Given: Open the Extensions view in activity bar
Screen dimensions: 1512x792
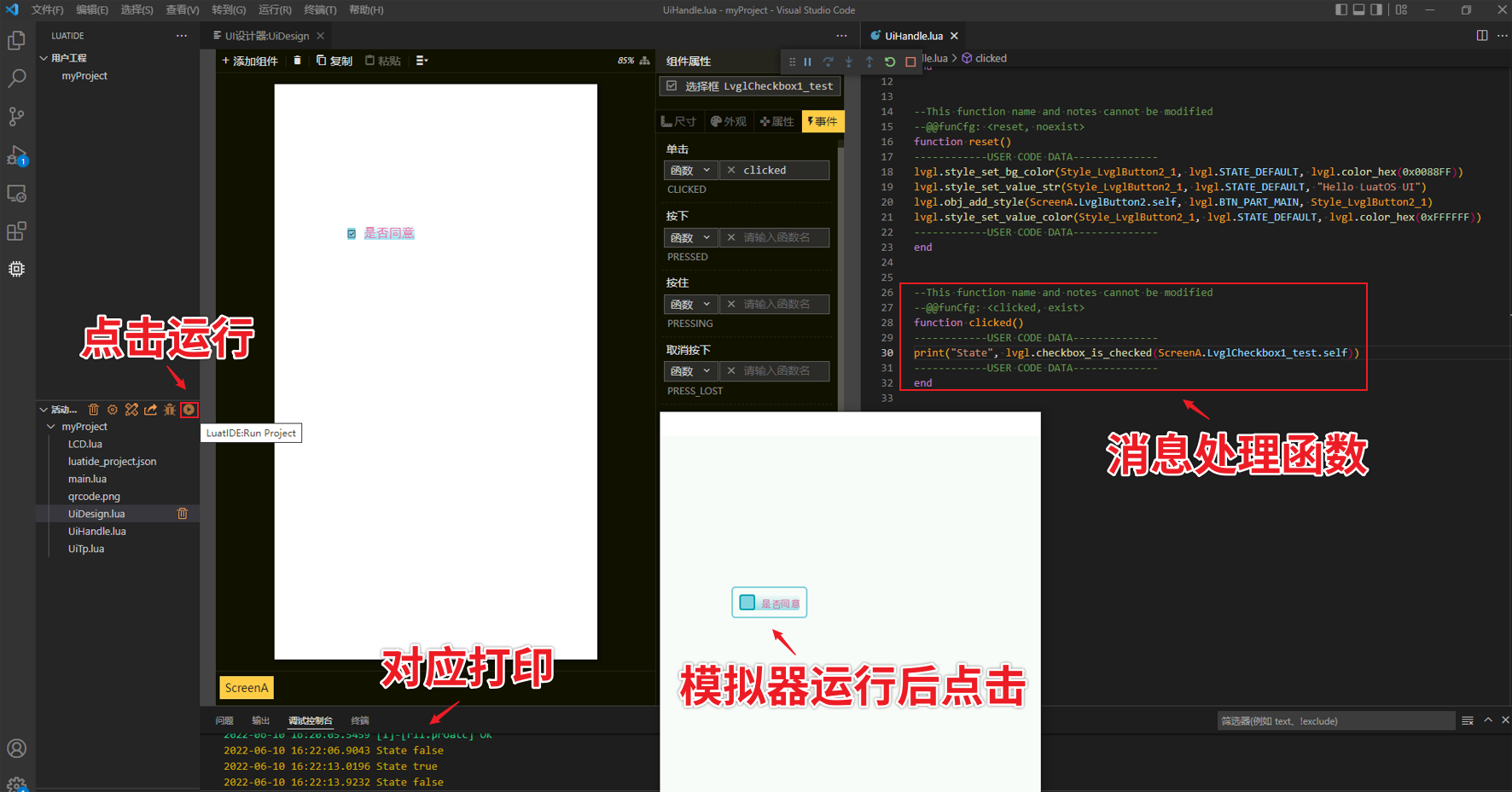Looking at the screenshot, I should pyautogui.click(x=16, y=231).
